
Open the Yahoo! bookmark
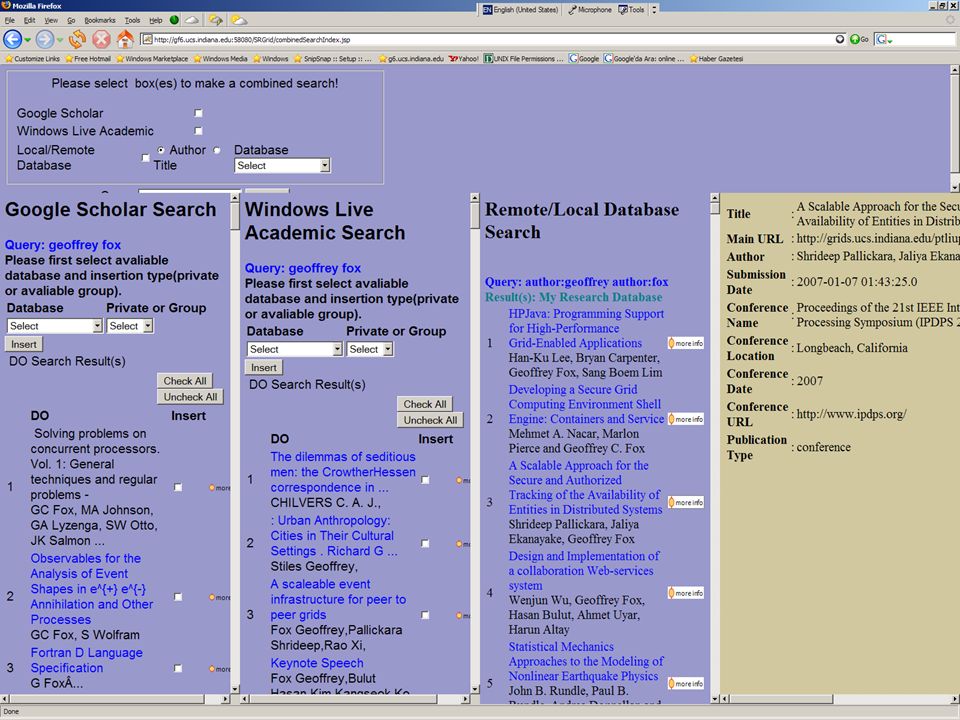463,59
